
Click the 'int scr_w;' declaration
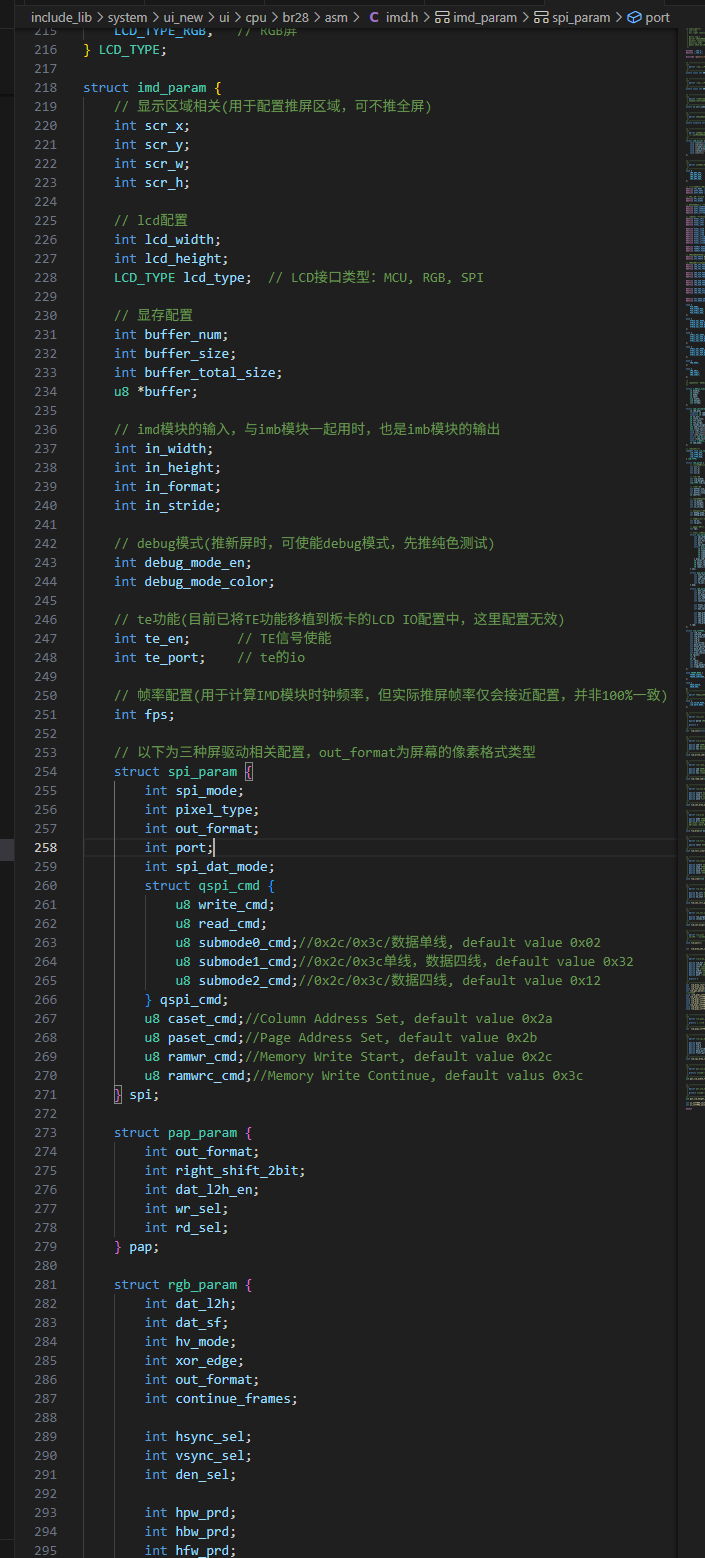point(152,163)
